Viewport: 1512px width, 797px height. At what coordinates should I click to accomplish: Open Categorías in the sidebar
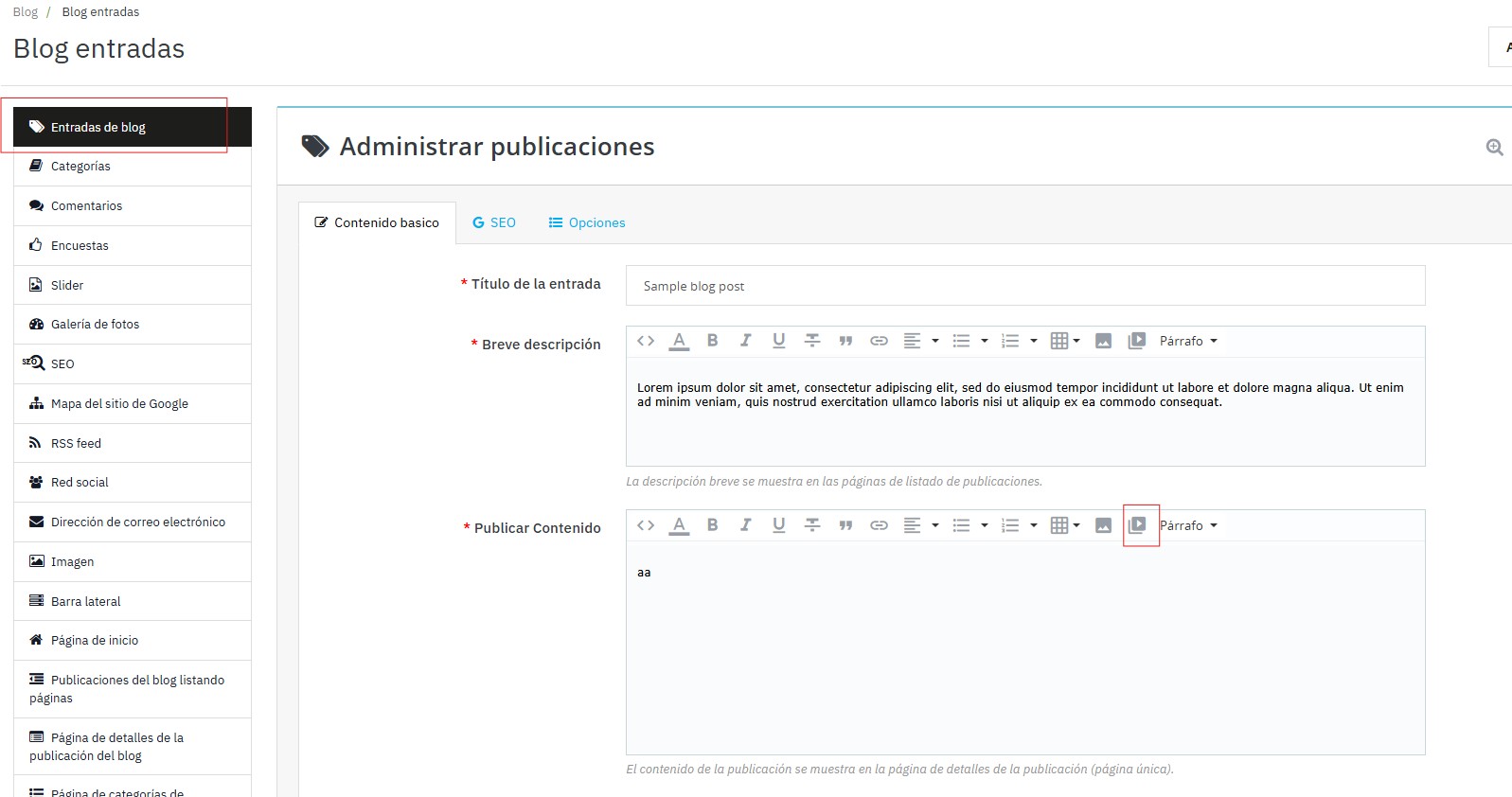pos(80,167)
